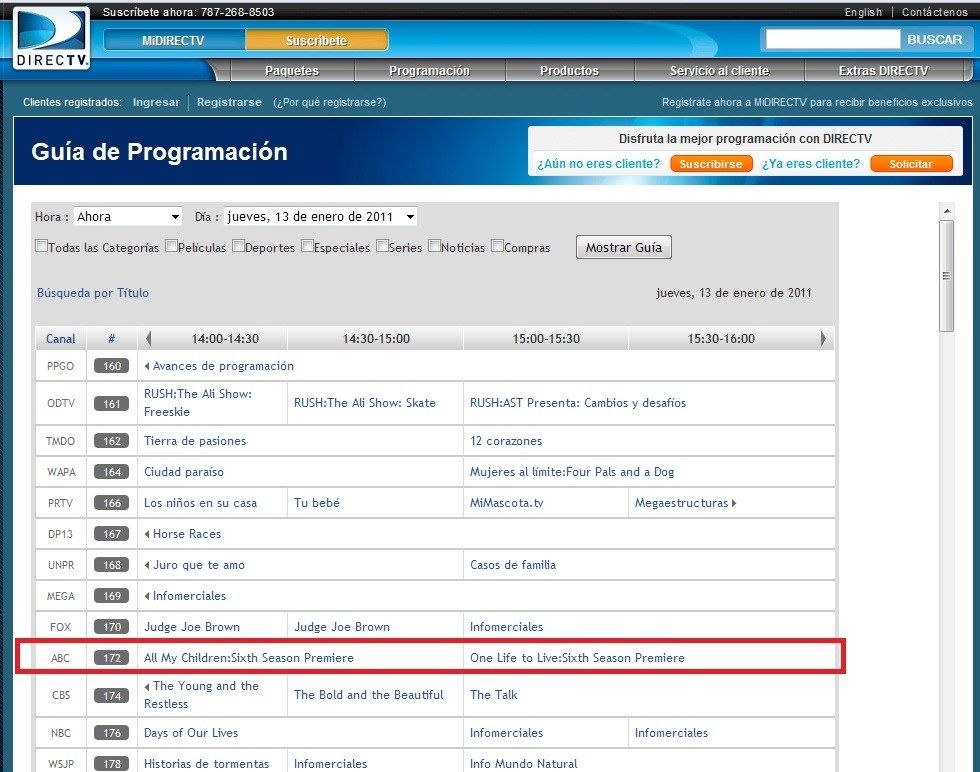Click channel 160 number badge
This screenshot has height=772, width=980.
point(112,366)
